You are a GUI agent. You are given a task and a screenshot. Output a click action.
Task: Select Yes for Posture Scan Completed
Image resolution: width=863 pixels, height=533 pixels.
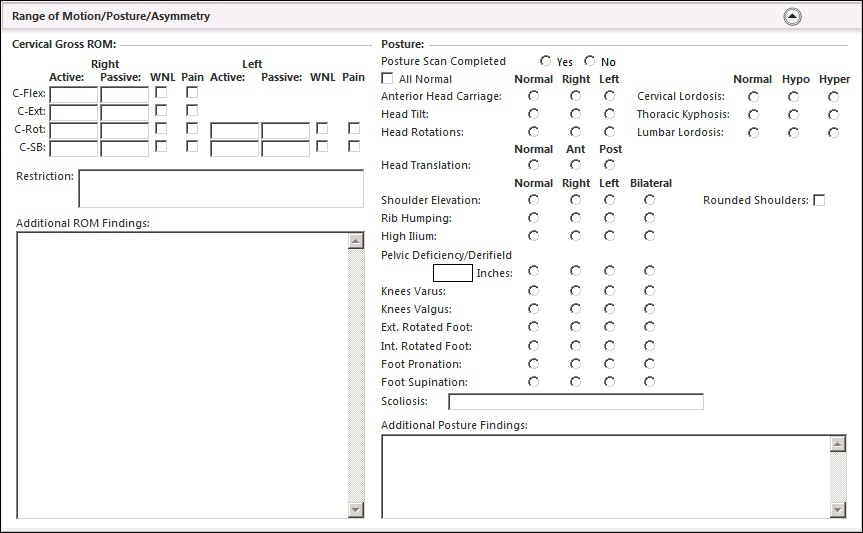pyautogui.click(x=545, y=61)
